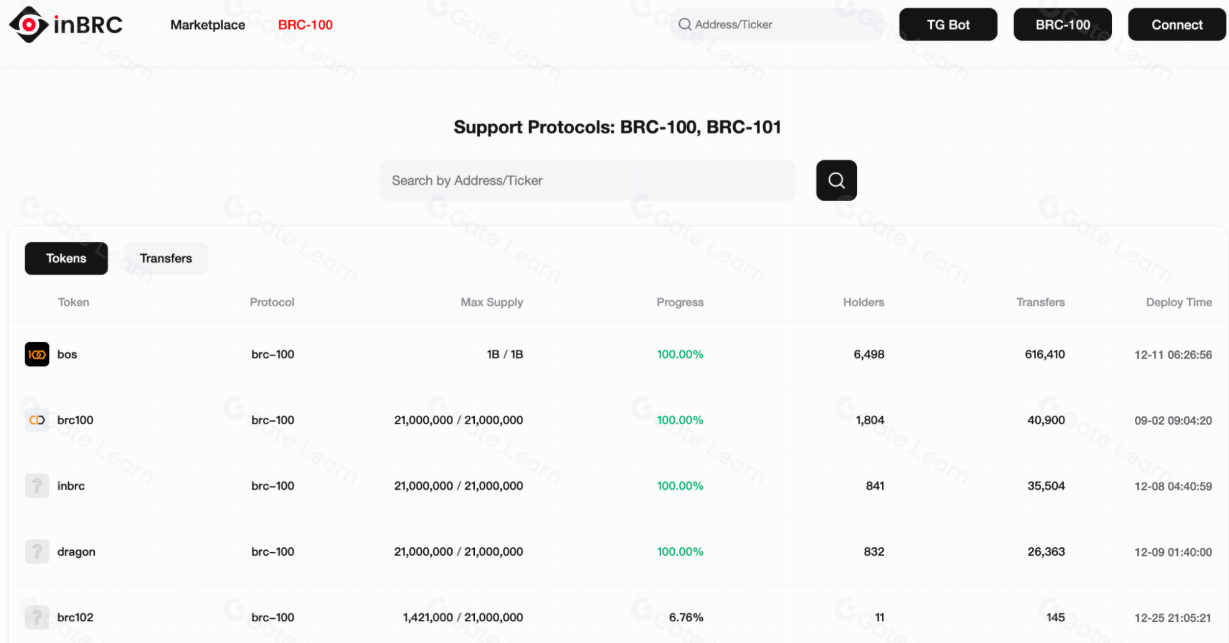The height and width of the screenshot is (643, 1229).
Task: Click the bos token icon
Action: 37,354
